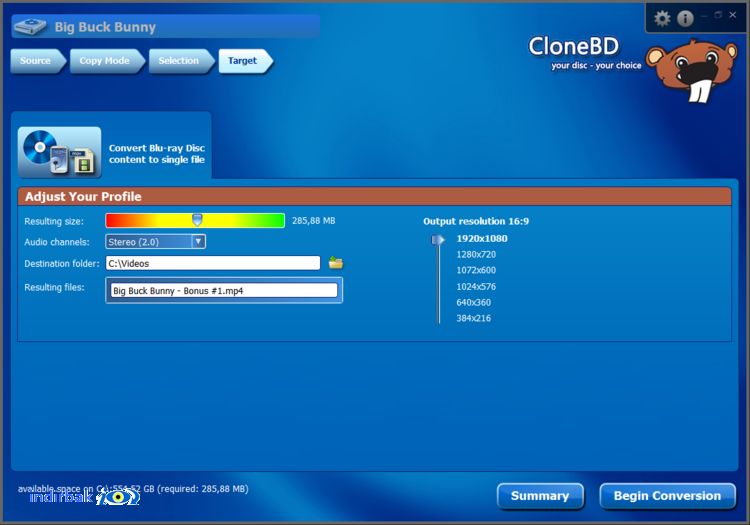Click the Output resolution 16:9 label
The height and width of the screenshot is (525, 750).
coord(476,221)
